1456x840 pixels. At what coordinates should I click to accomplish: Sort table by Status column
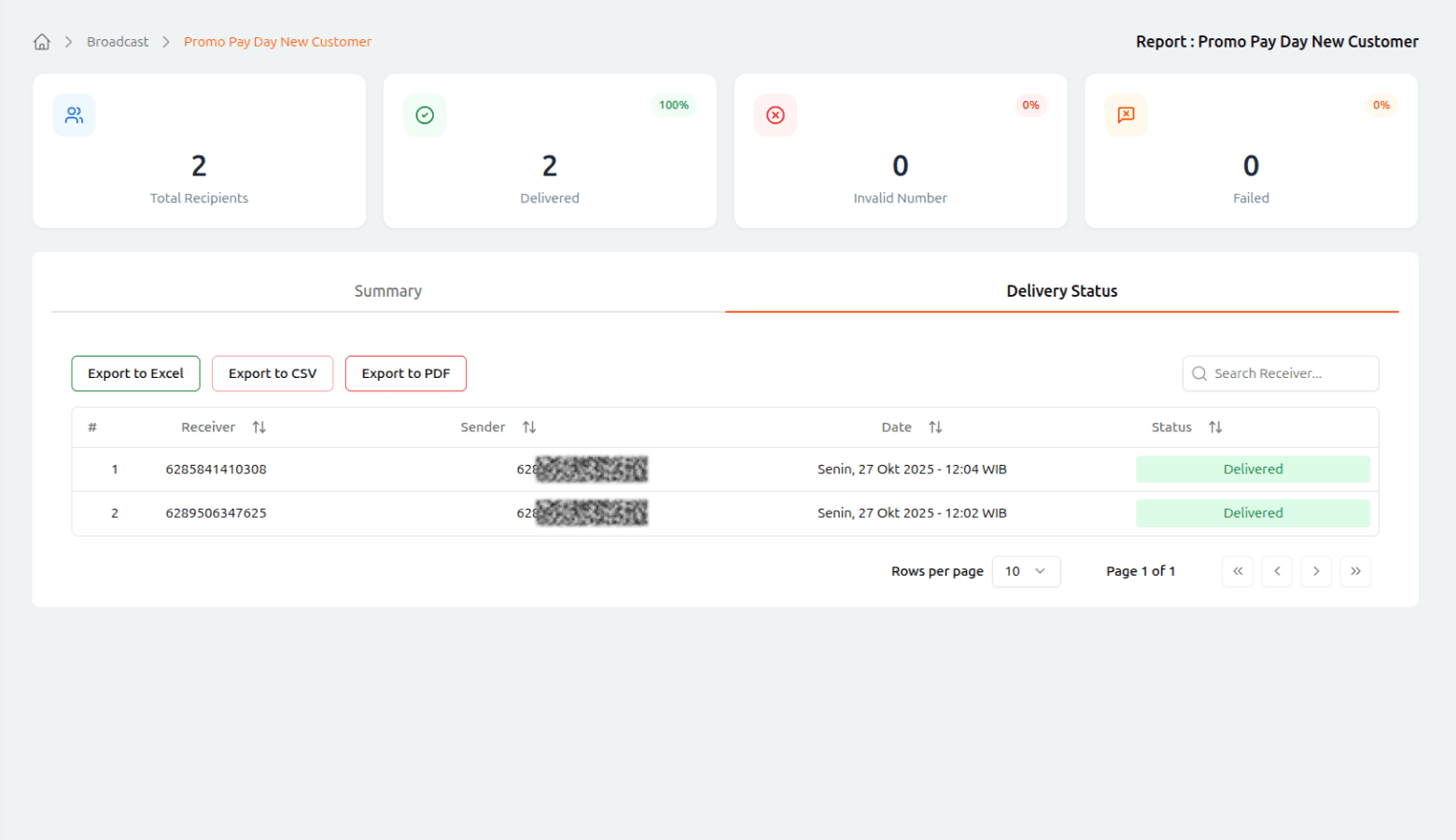(1215, 427)
